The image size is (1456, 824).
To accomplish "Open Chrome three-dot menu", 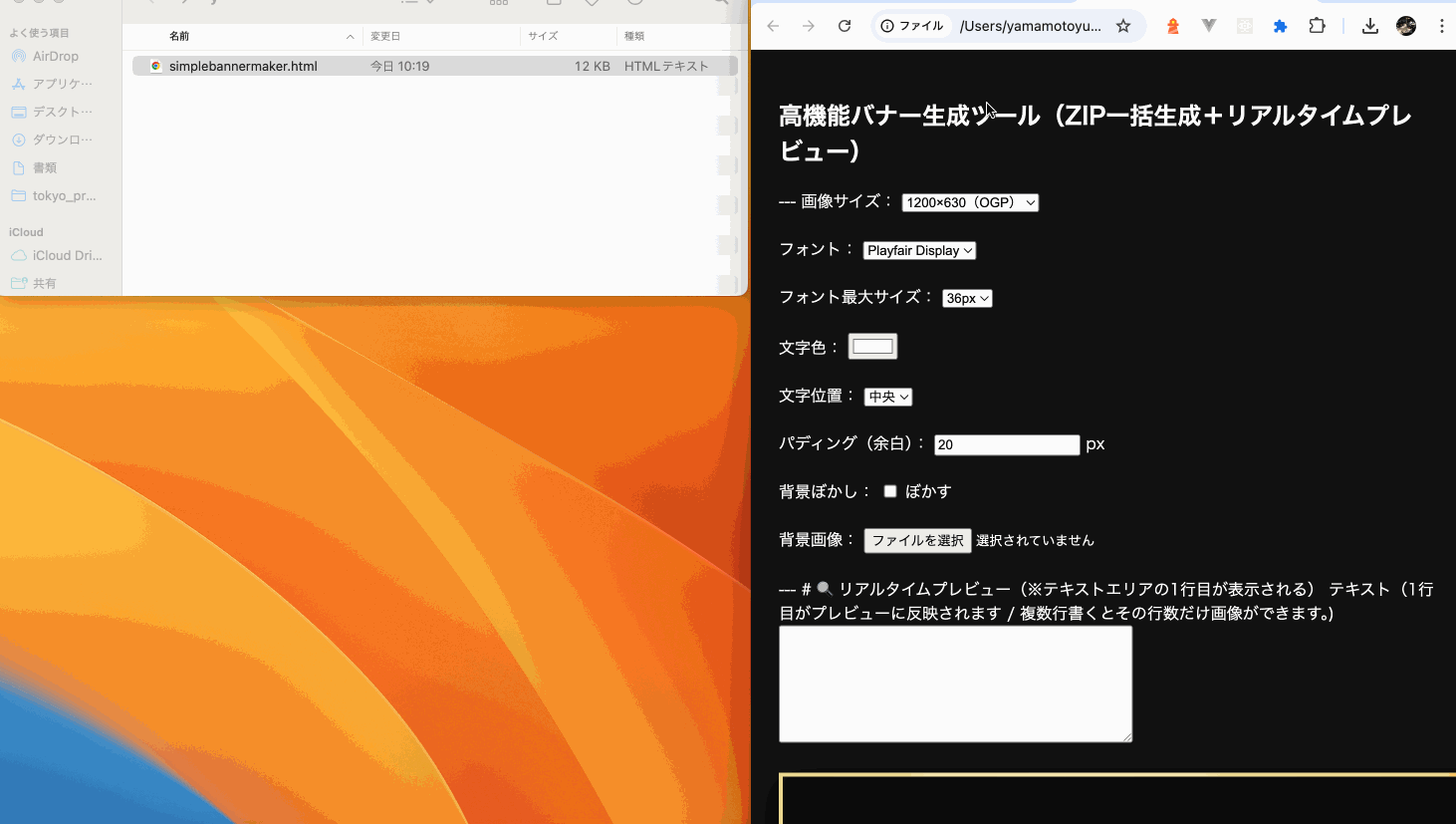I will point(1441,26).
